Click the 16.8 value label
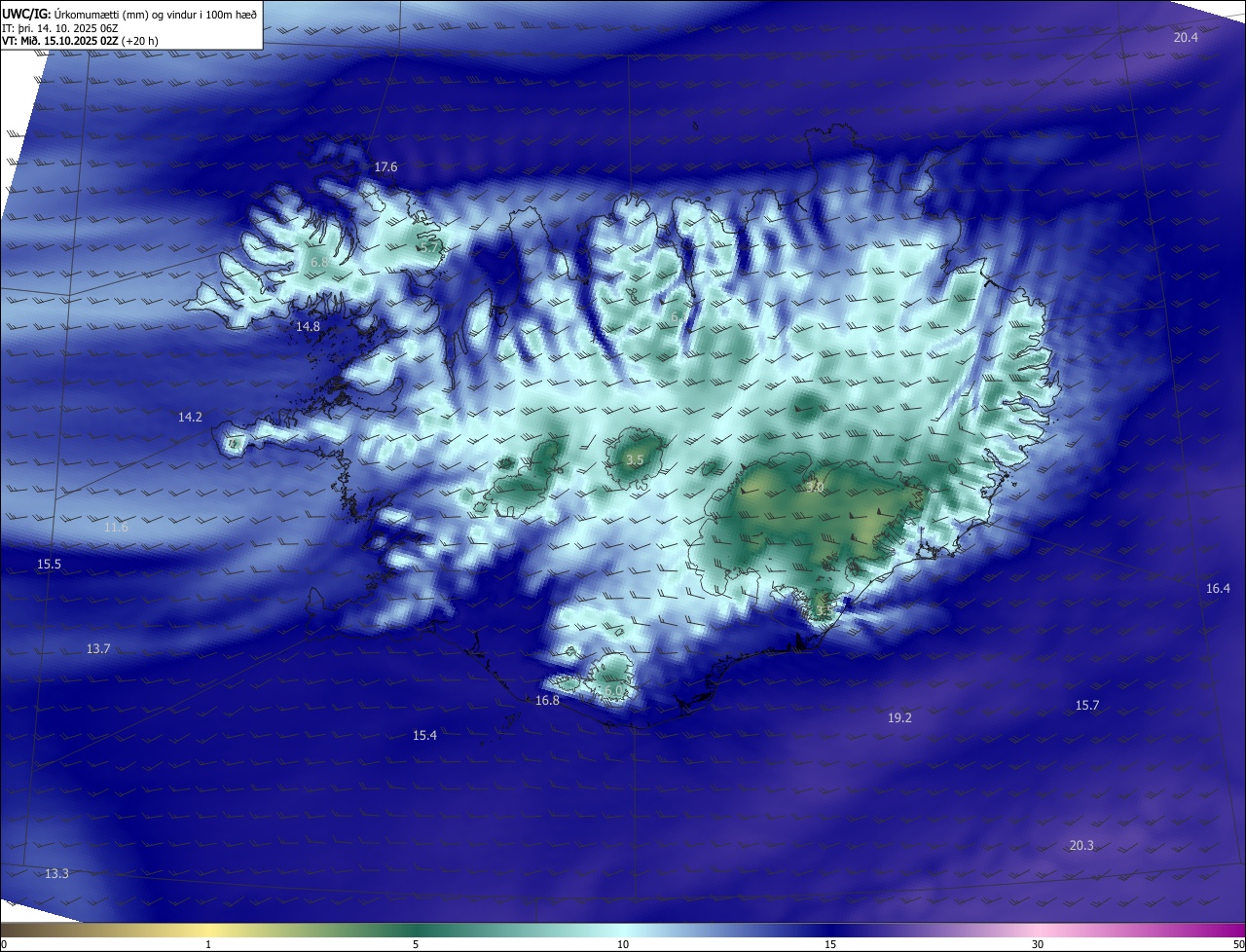The image size is (1246, 952). pyautogui.click(x=547, y=701)
